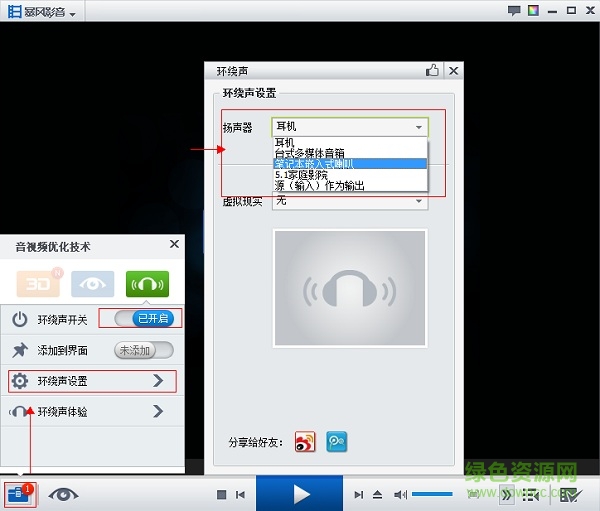Open the skin color palette icon

(535, 11)
